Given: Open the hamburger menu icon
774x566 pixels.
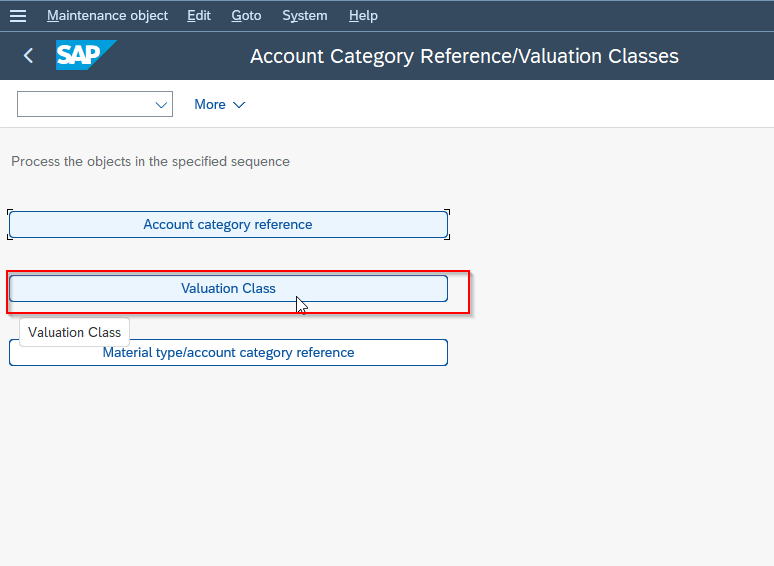Looking at the screenshot, I should (18, 16).
